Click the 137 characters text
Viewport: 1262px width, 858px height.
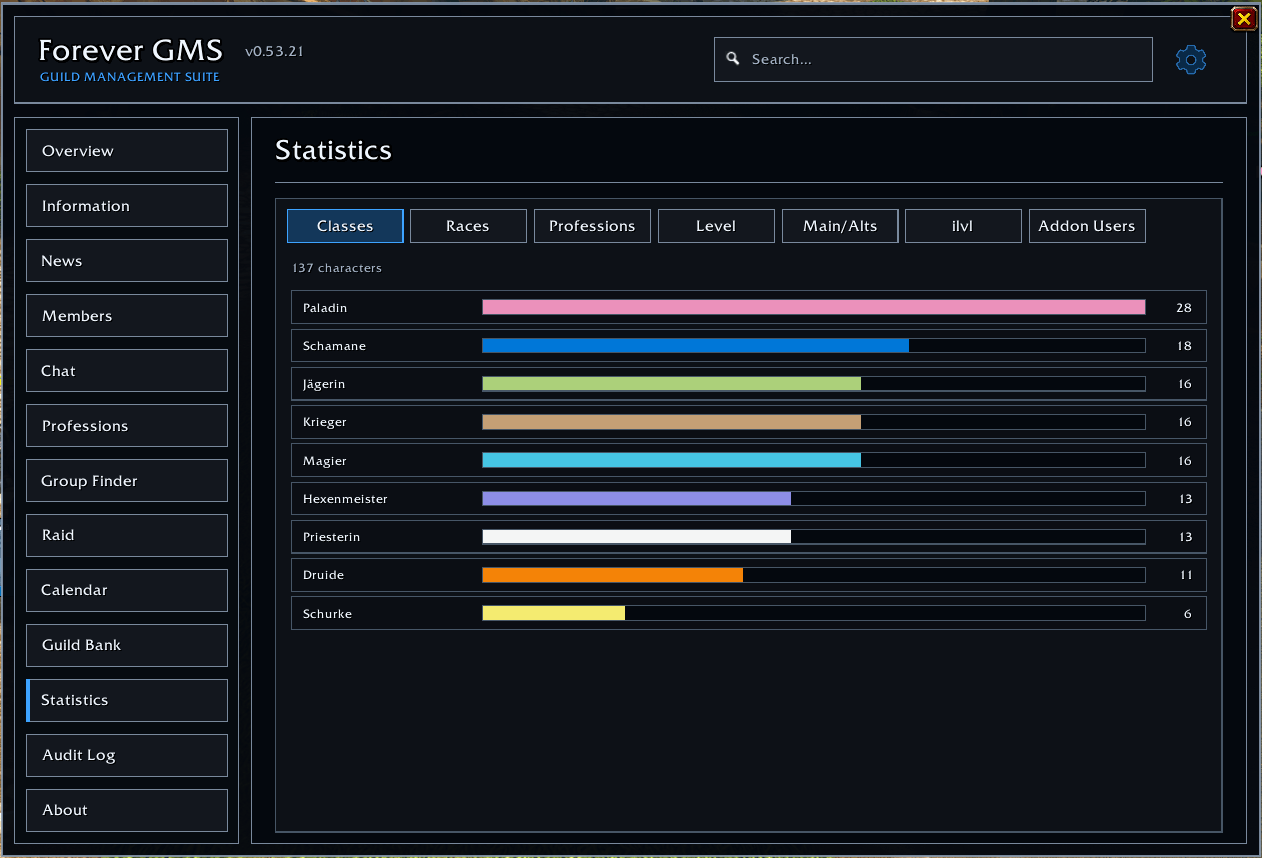(x=337, y=268)
